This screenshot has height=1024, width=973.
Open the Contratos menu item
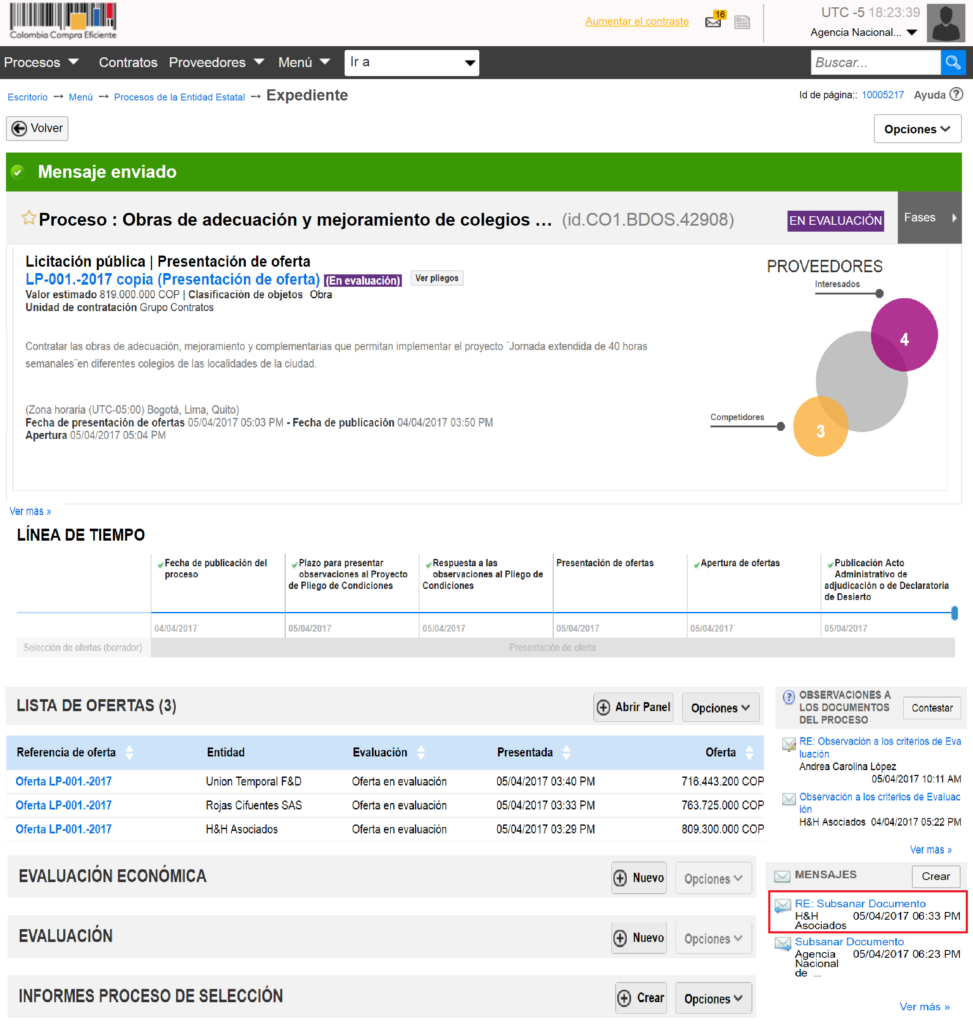coord(128,62)
